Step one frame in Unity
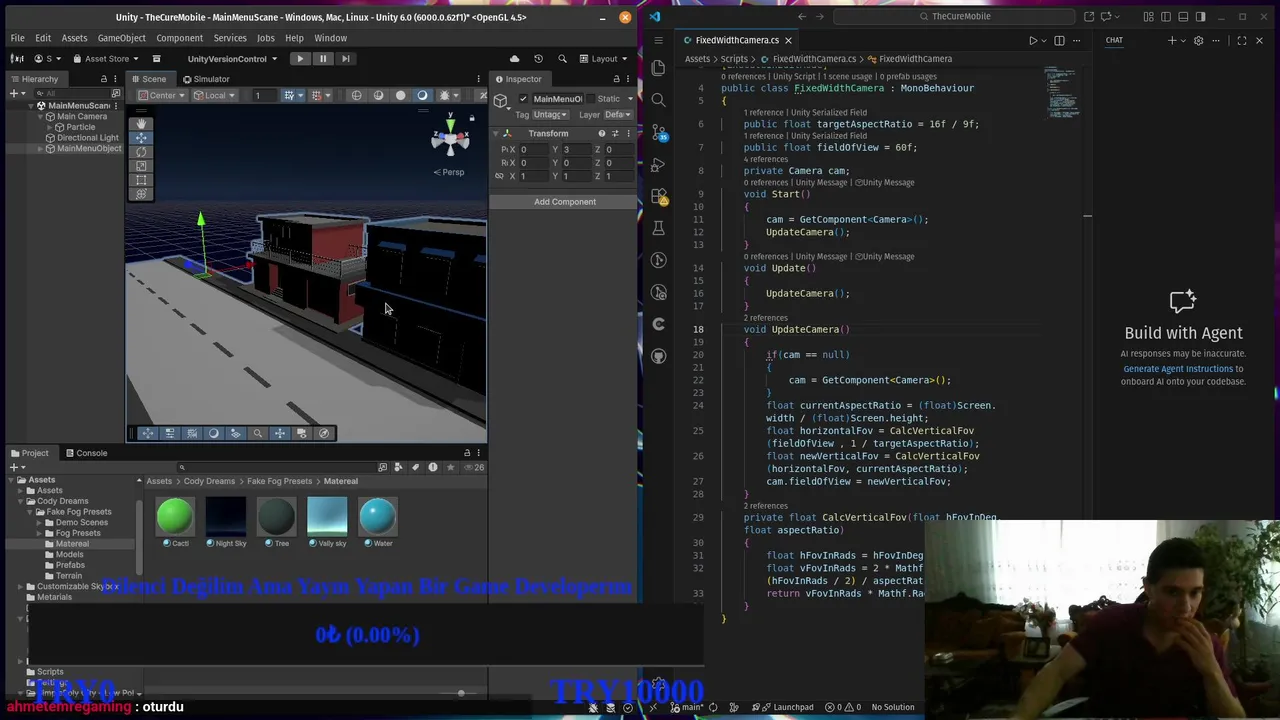This screenshot has width=1280, height=720. pyautogui.click(x=345, y=58)
